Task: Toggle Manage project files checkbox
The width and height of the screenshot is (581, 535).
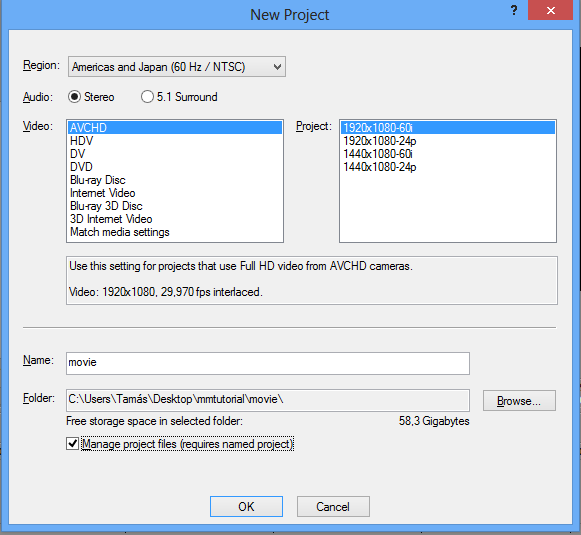Action: (73, 443)
